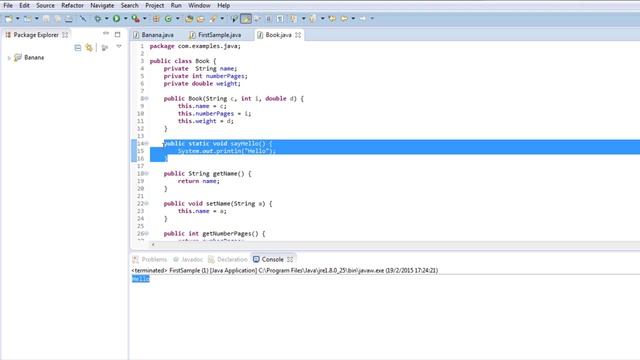Click the terminated FirstSample console status line
640x360 pixels.
pyautogui.click(x=284, y=271)
